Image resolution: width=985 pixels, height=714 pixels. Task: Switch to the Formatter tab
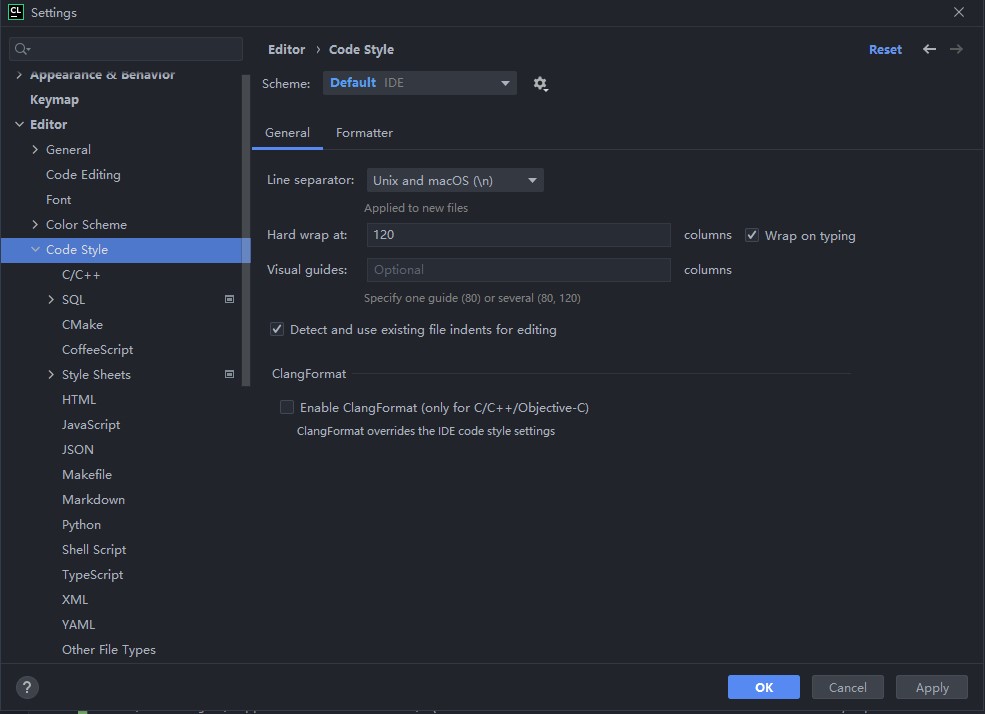point(364,133)
